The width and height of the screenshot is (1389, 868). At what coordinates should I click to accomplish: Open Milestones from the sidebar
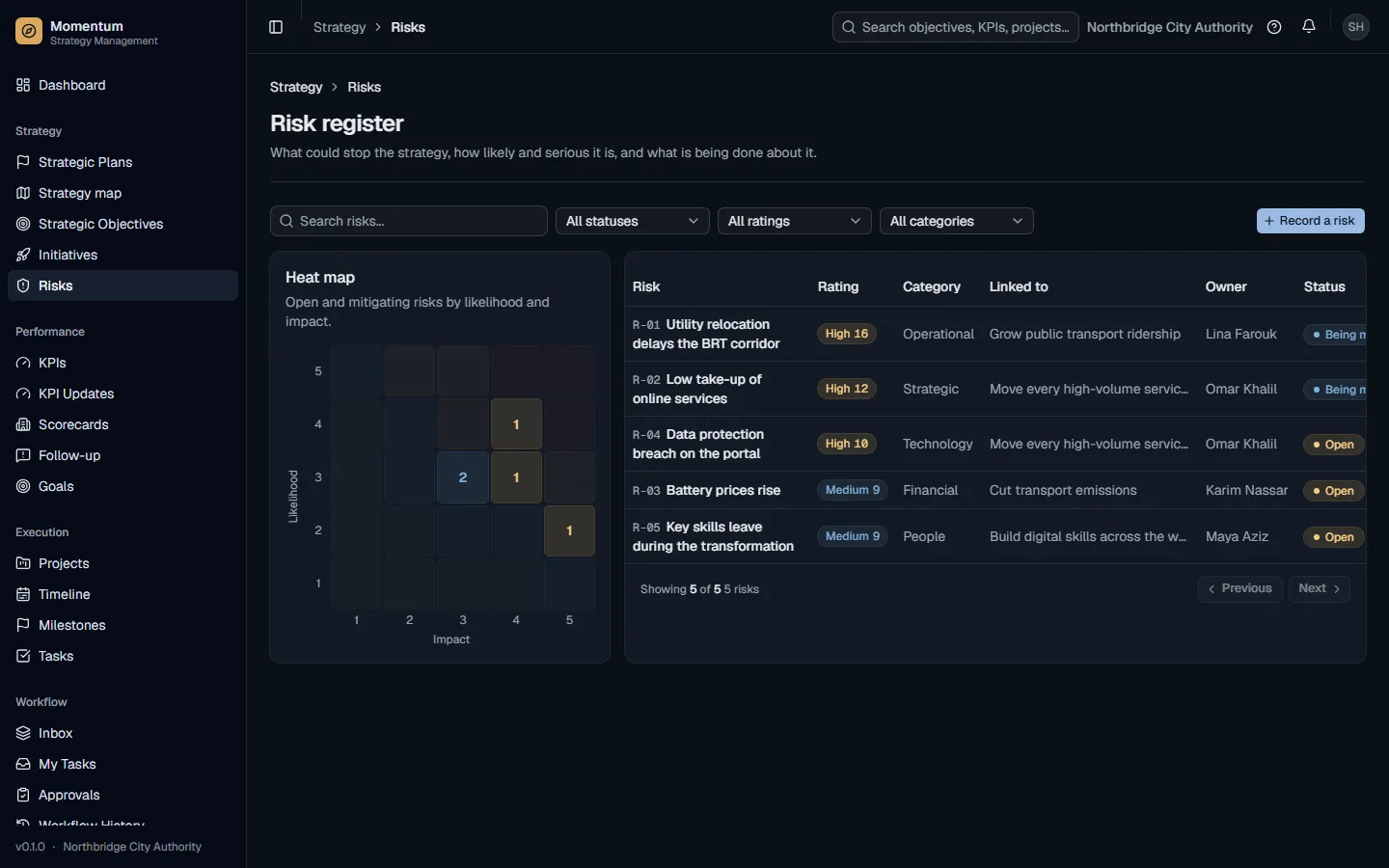click(123, 625)
